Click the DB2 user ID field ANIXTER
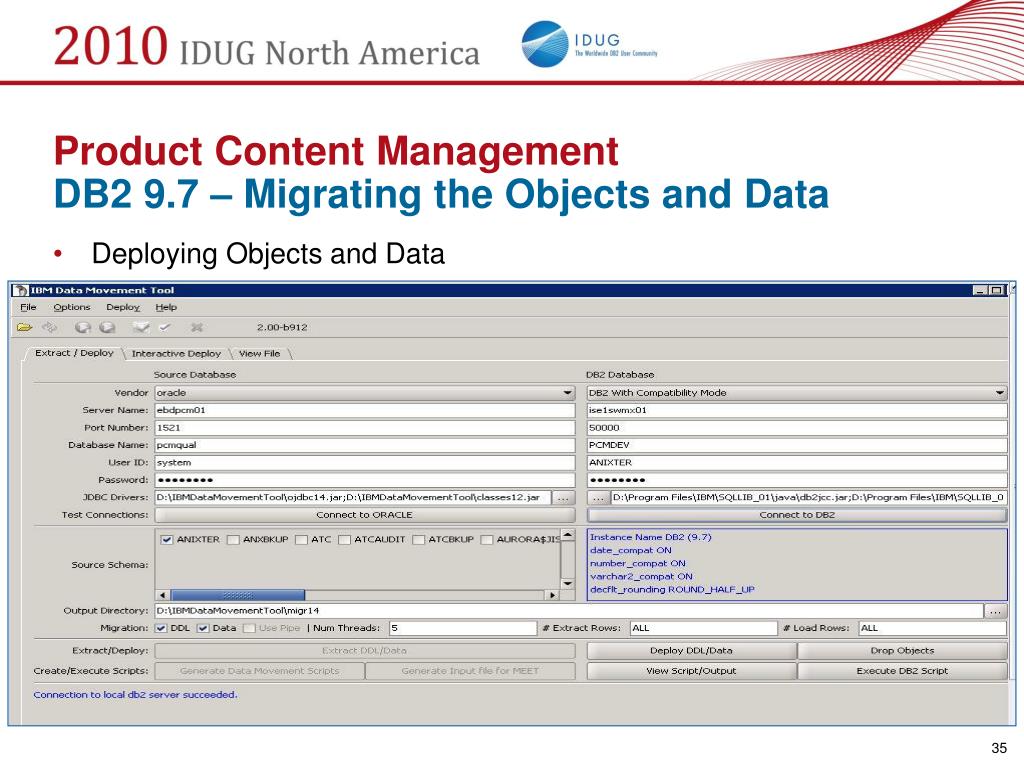Viewport: 1024px width, 768px height. pyautogui.click(x=797, y=462)
